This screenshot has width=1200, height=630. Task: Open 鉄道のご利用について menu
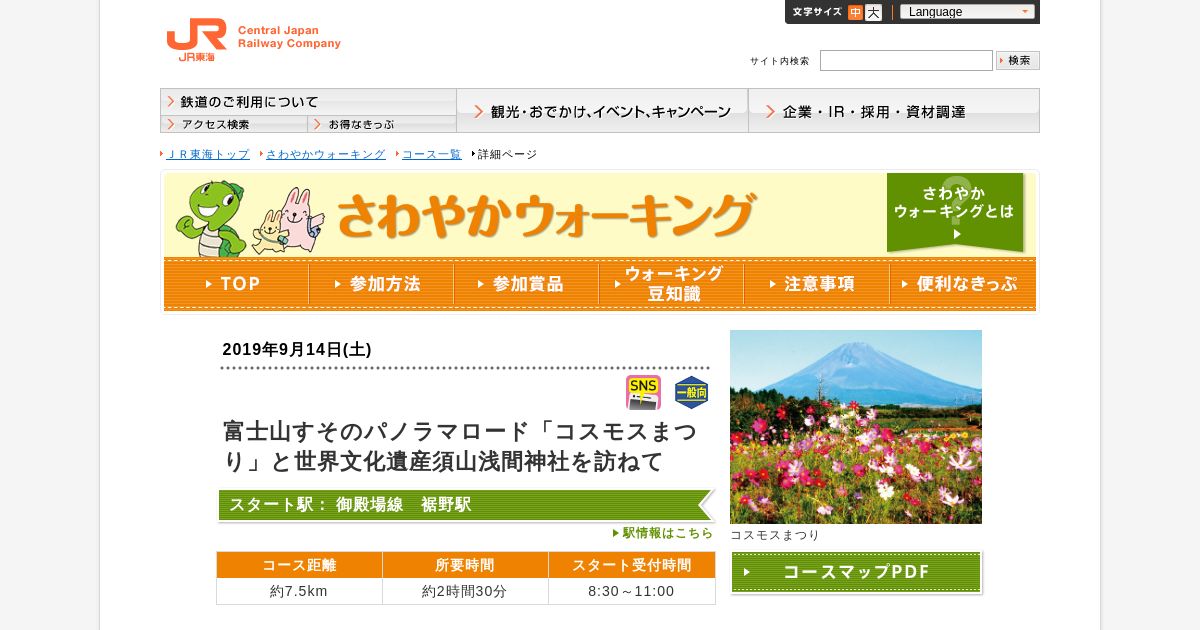[x=308, y=102]
